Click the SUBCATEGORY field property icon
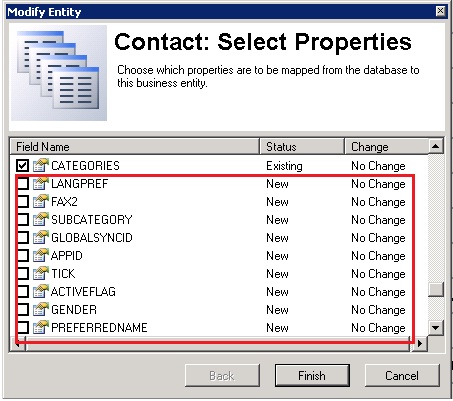Image resolution: width=453 pixels, height=401 pixels. pyautogui.click(x=41, y=219)
